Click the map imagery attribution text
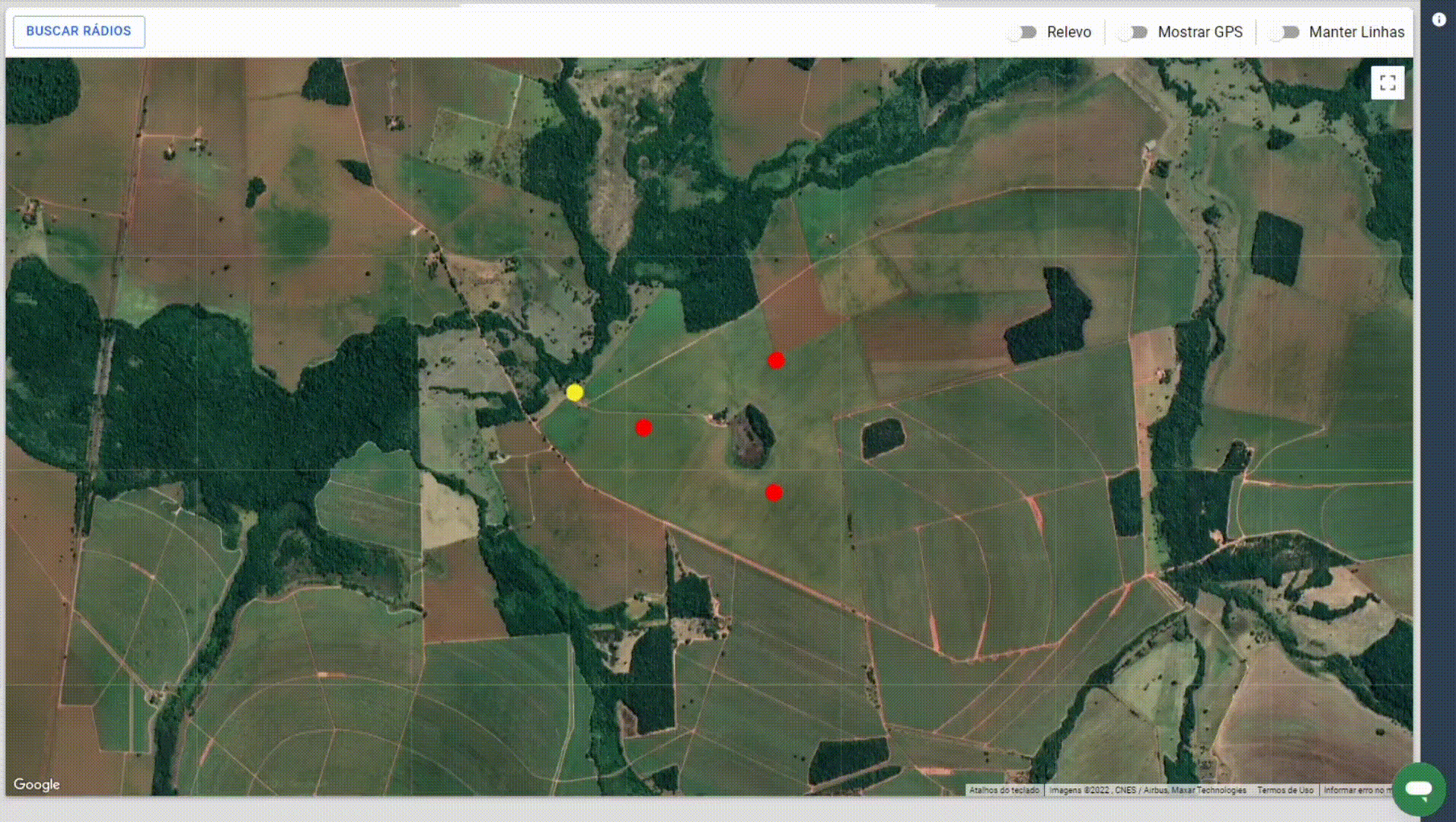Screen dimensions: 1456x822 1148,791
